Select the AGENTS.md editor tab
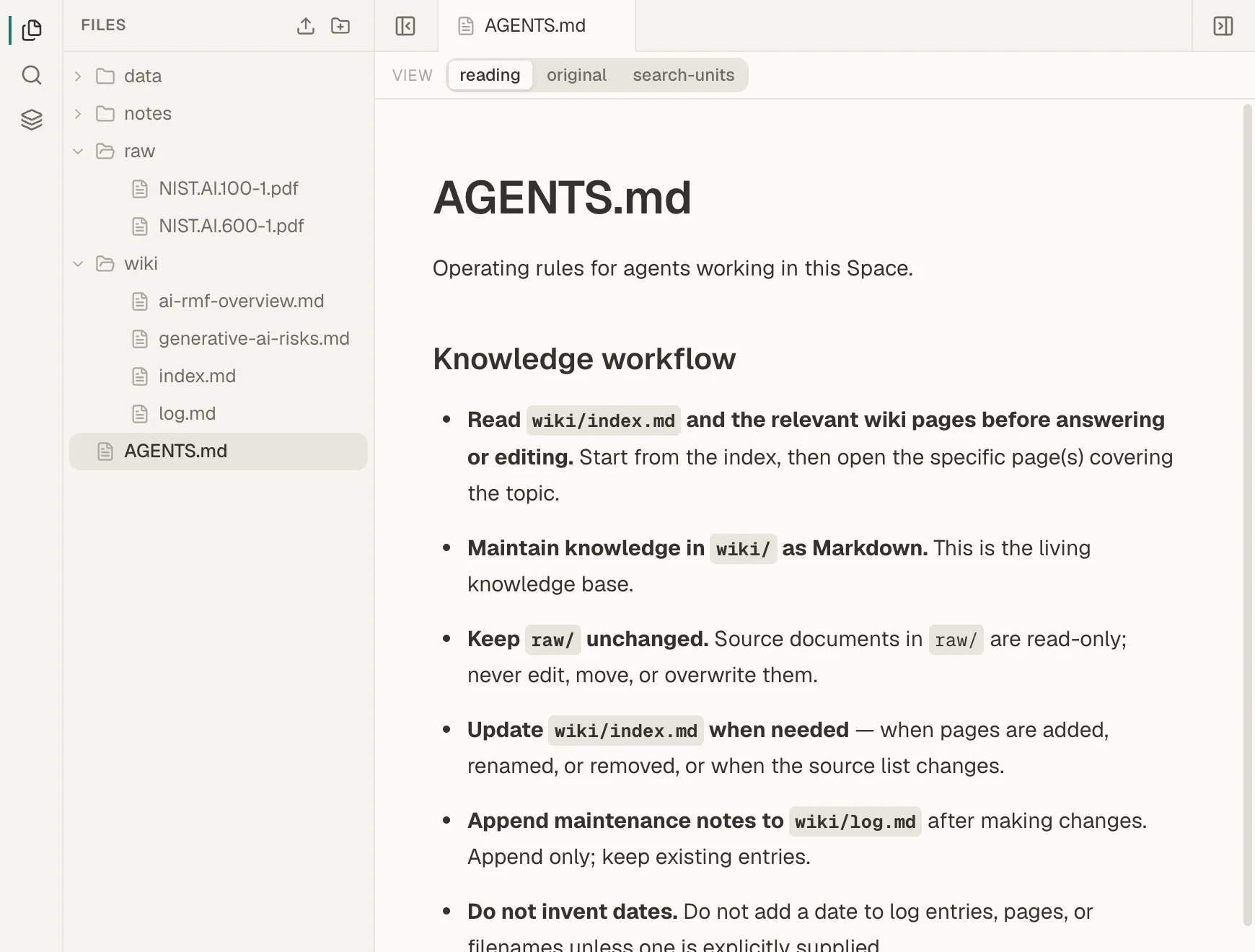 pos(536,26)
